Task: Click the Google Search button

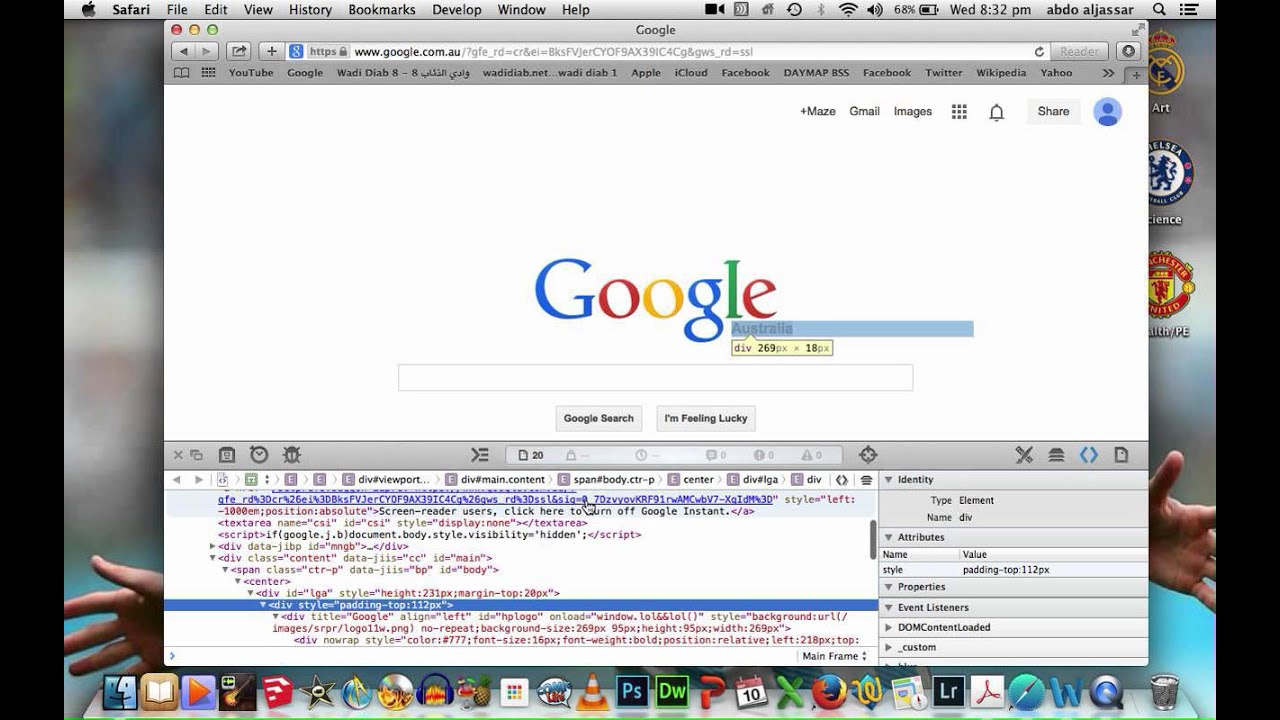Action: (x=598, y=419)
